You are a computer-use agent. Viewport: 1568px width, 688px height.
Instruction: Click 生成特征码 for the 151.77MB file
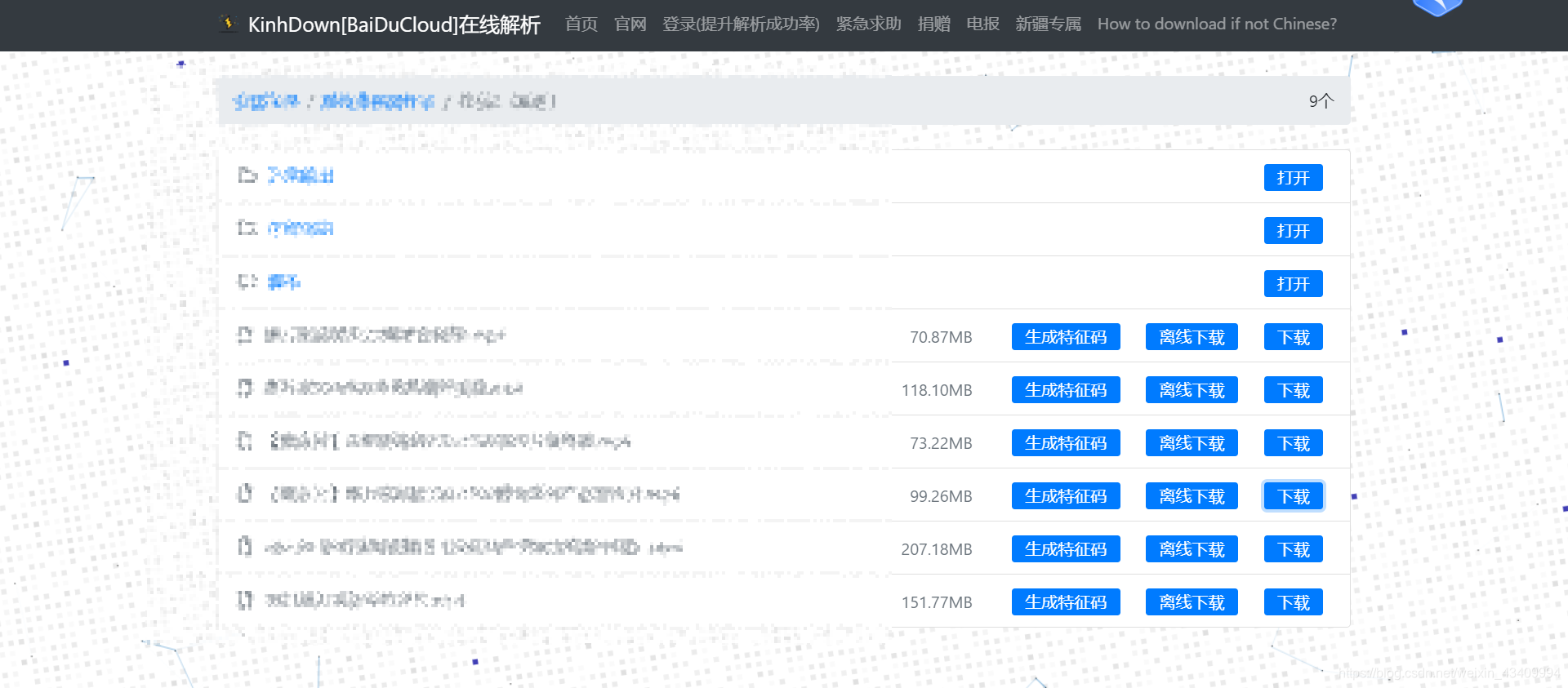tap(1066, 602)
